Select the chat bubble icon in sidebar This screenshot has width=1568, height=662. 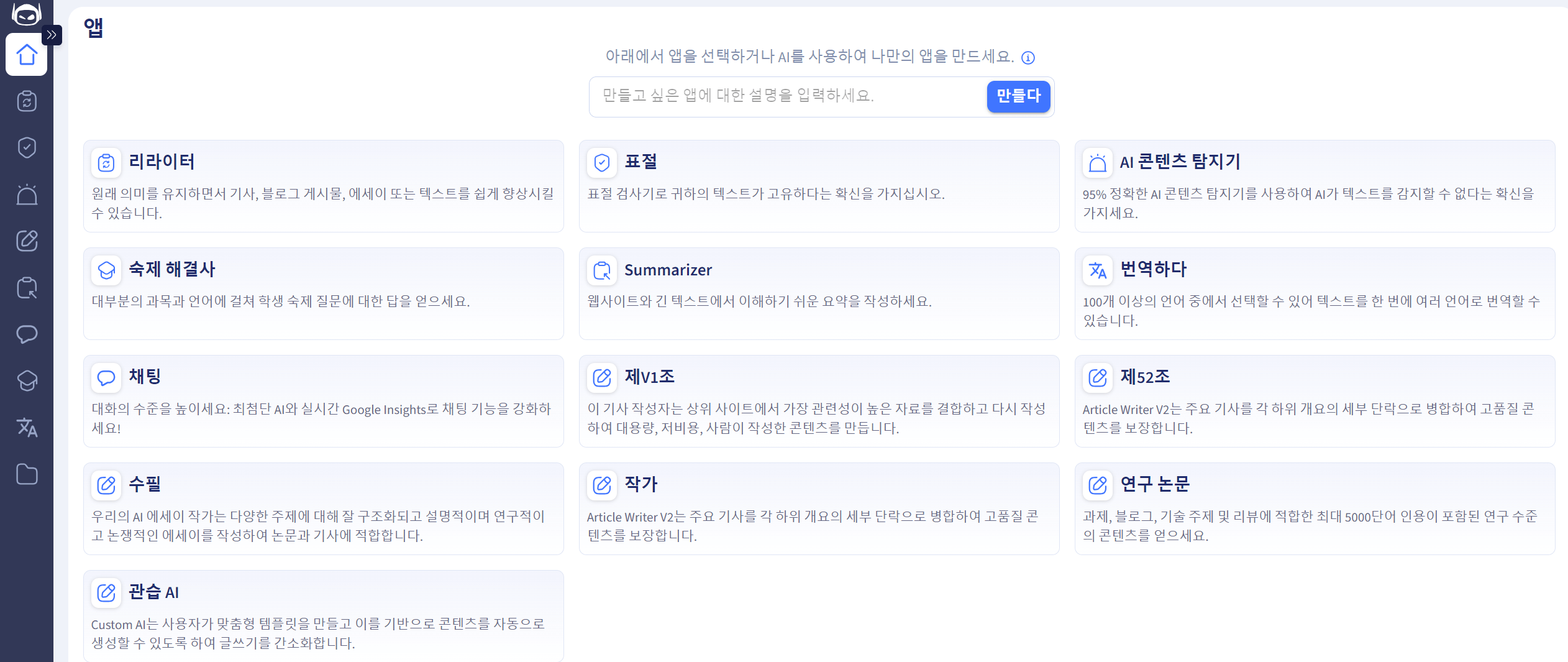26,334
